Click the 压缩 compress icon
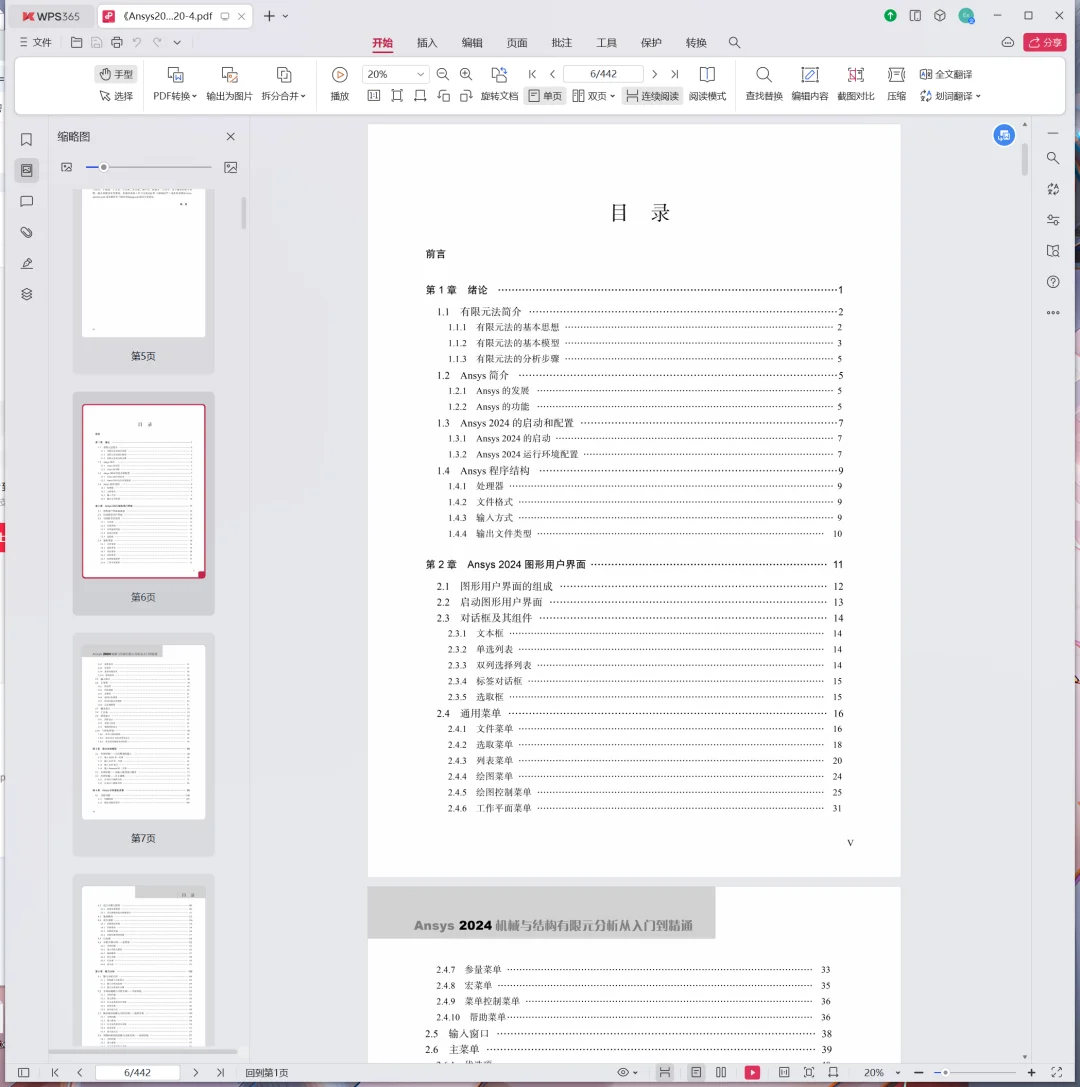Viewport: 1080px width, 1087px height. [x=896, y=75]
